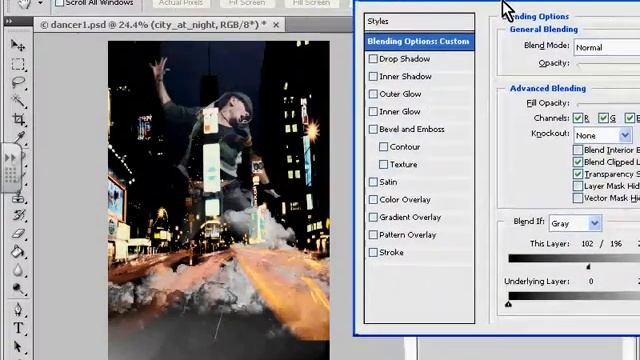Toggle Transparency Shapes Layer checkbox
640x360 pixels.
[578, 174]
